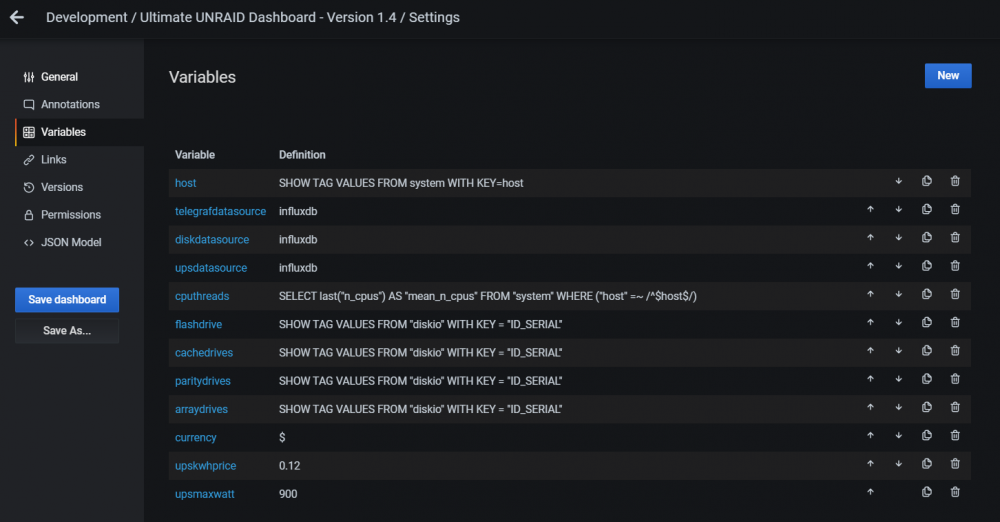Delete upskwhprice variable
Viewport: 1000px width, 522px height.
coord(955,464)
